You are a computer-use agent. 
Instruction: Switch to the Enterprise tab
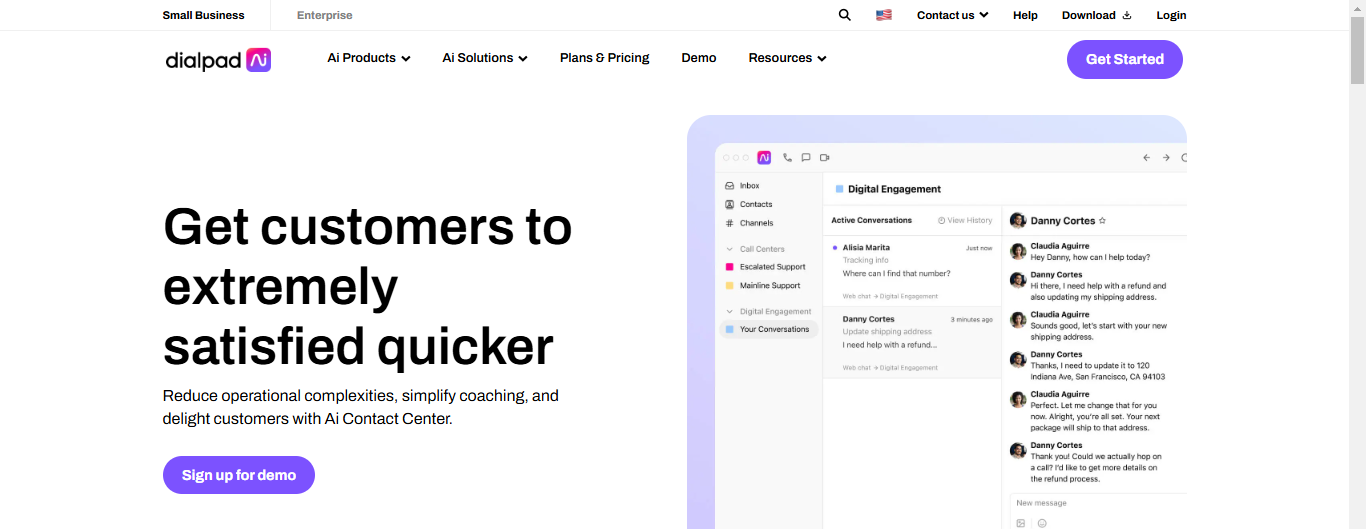tap(325, 15)
